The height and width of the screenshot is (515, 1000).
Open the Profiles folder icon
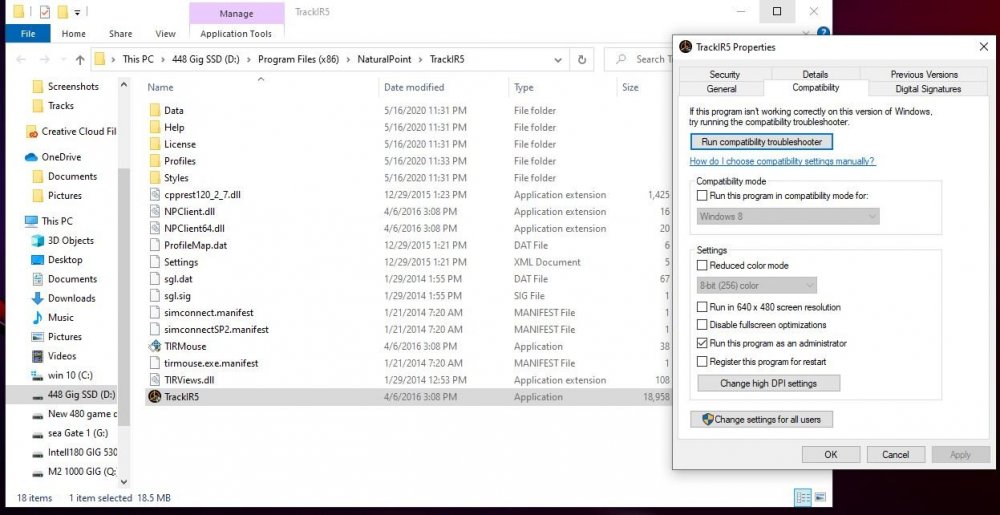[x=155, y=161]
